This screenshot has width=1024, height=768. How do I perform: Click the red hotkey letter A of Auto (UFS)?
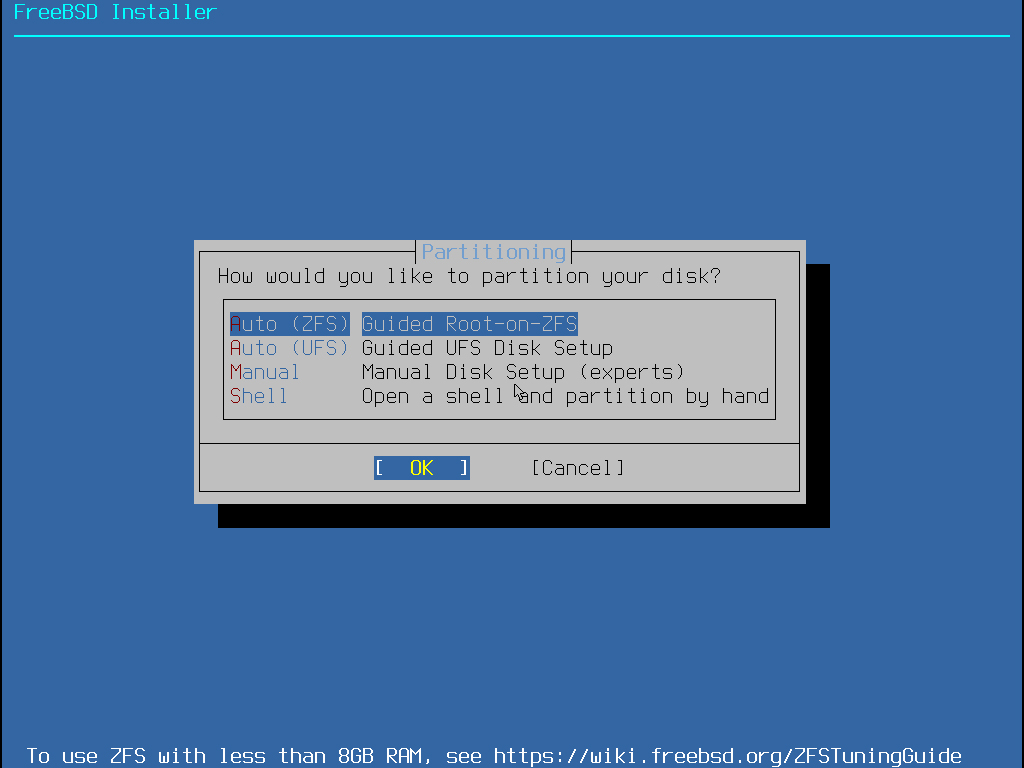coord(236,348)
